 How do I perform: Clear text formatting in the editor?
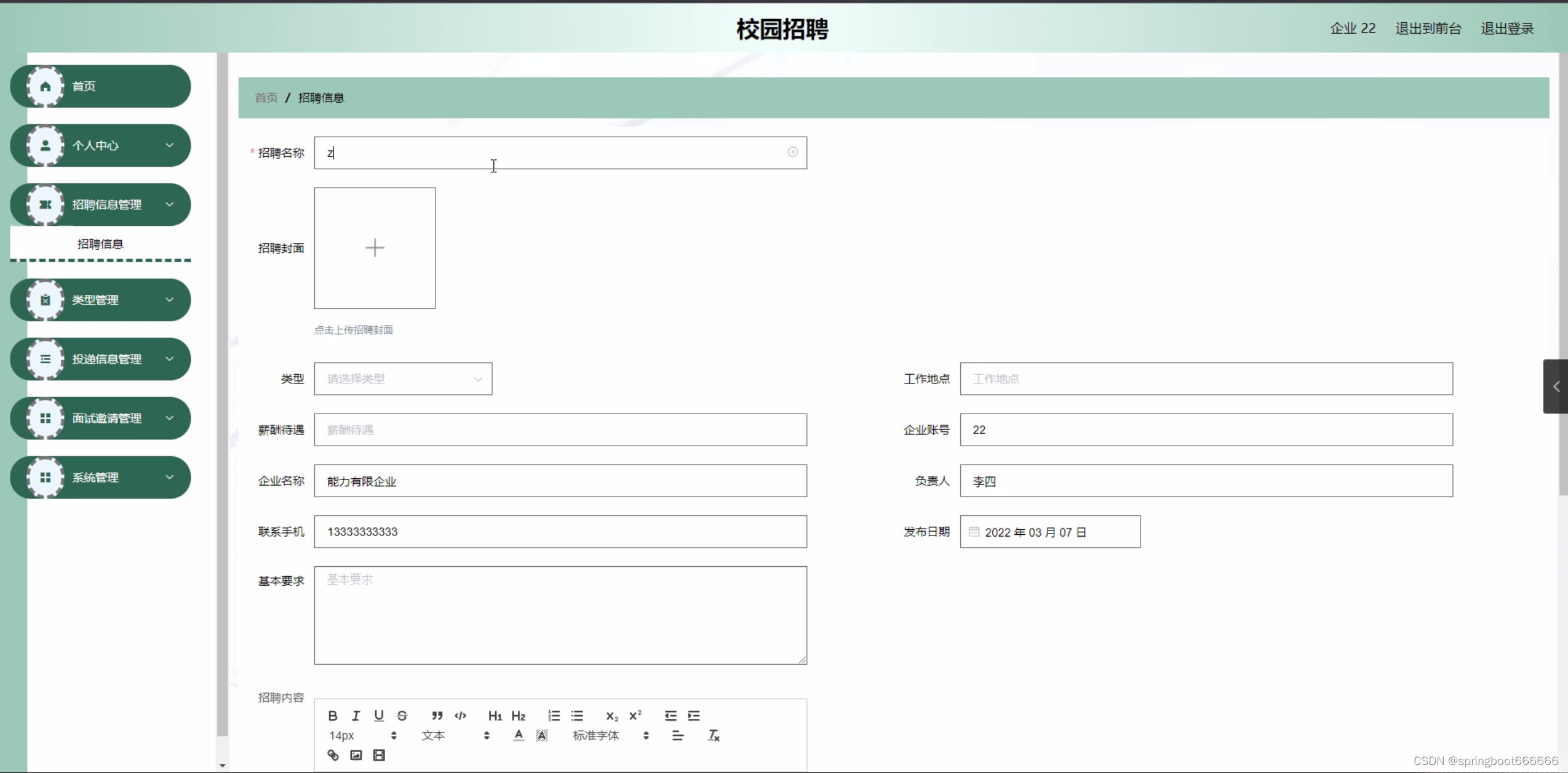click(x=714, y=735)
